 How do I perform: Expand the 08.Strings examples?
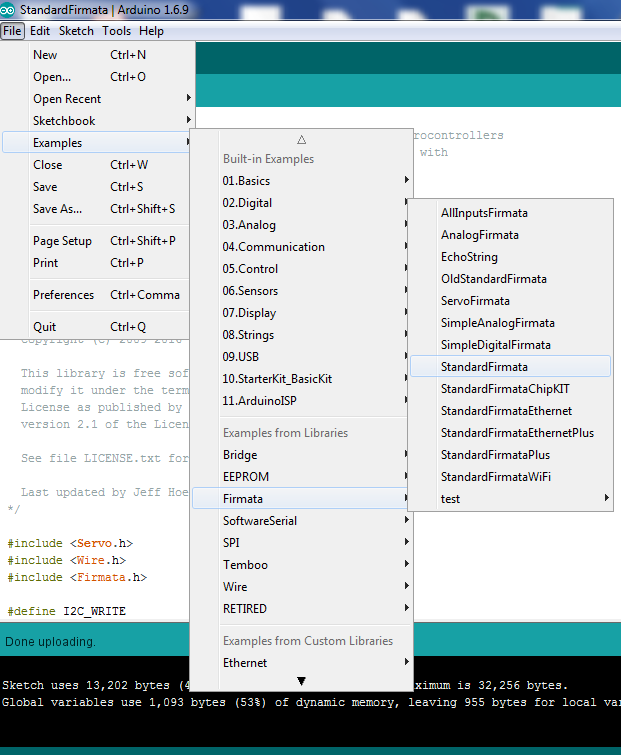click(x=301, y=335)
